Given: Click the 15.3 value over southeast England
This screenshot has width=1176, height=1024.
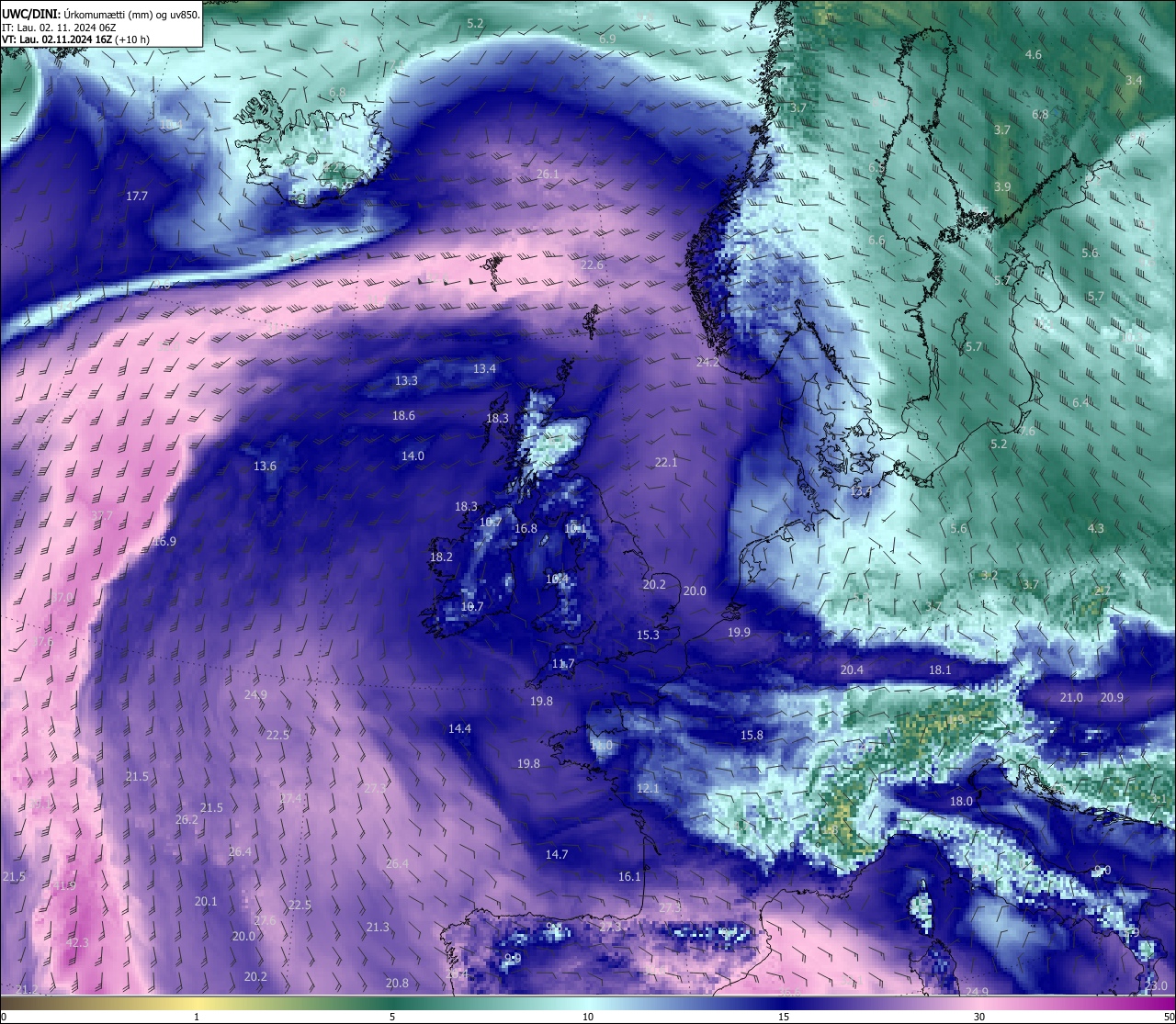Looking at the screenshot, I should point(648,635).
